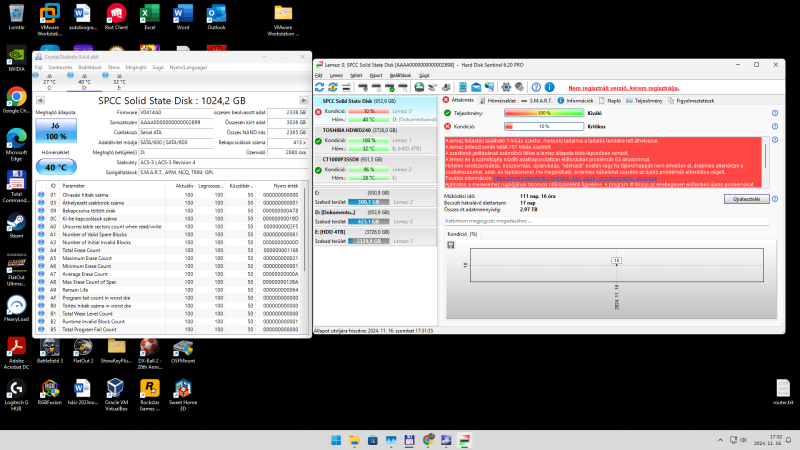Click help icon beside Újratesztelés button

(x=774, y=199)
